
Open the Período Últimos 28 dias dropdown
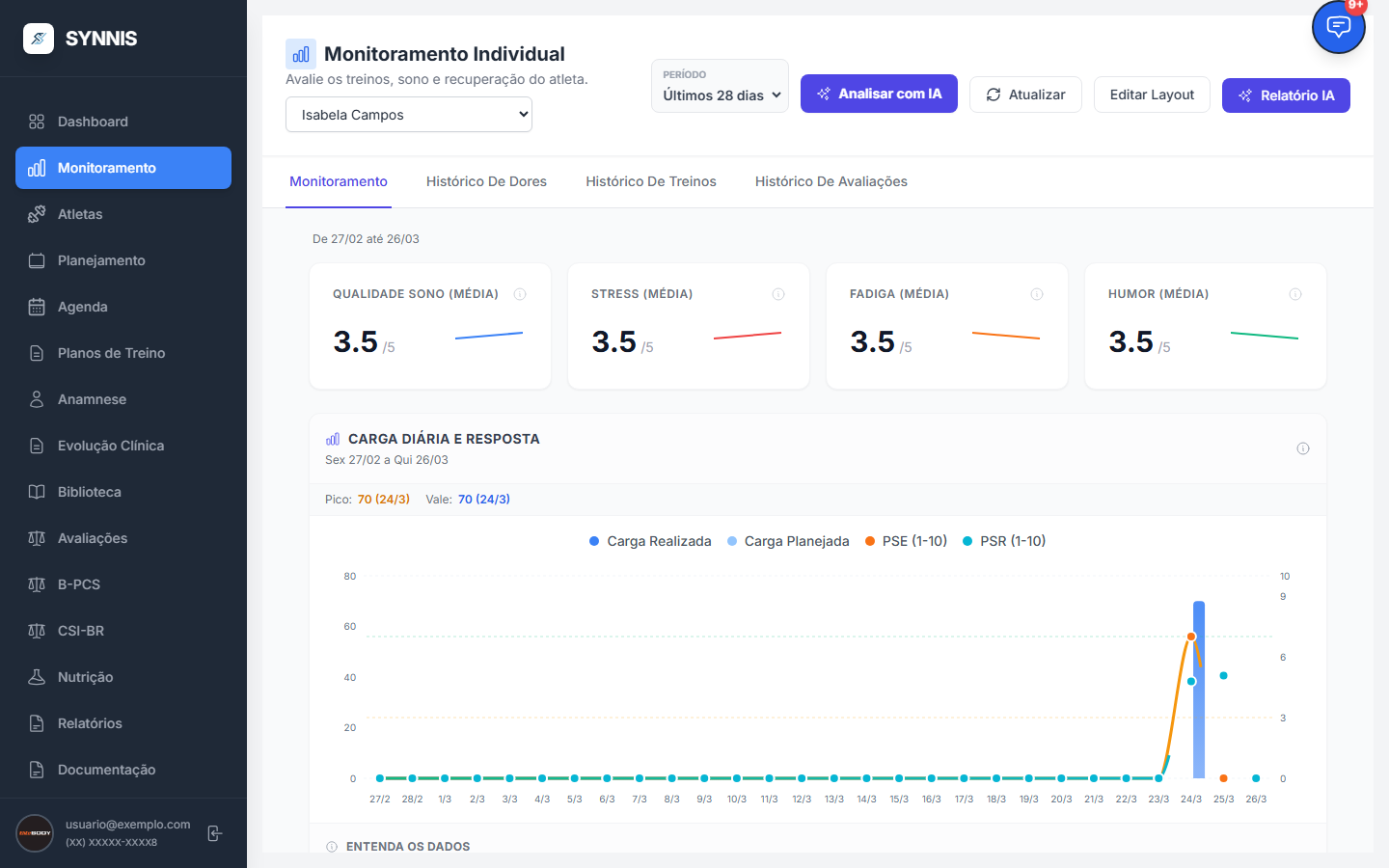[x=720, y=87]
